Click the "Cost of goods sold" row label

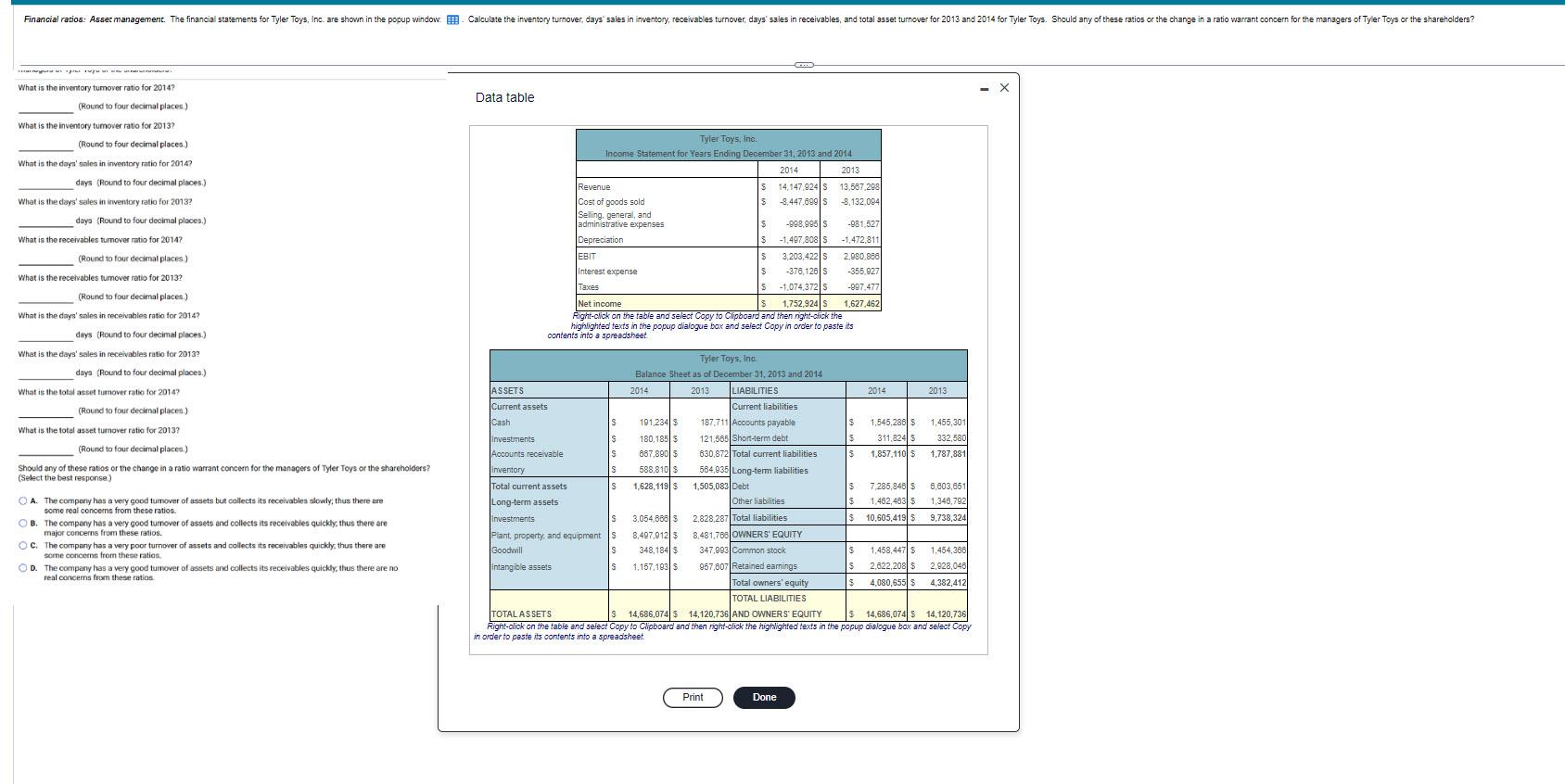tap(611, 202)
